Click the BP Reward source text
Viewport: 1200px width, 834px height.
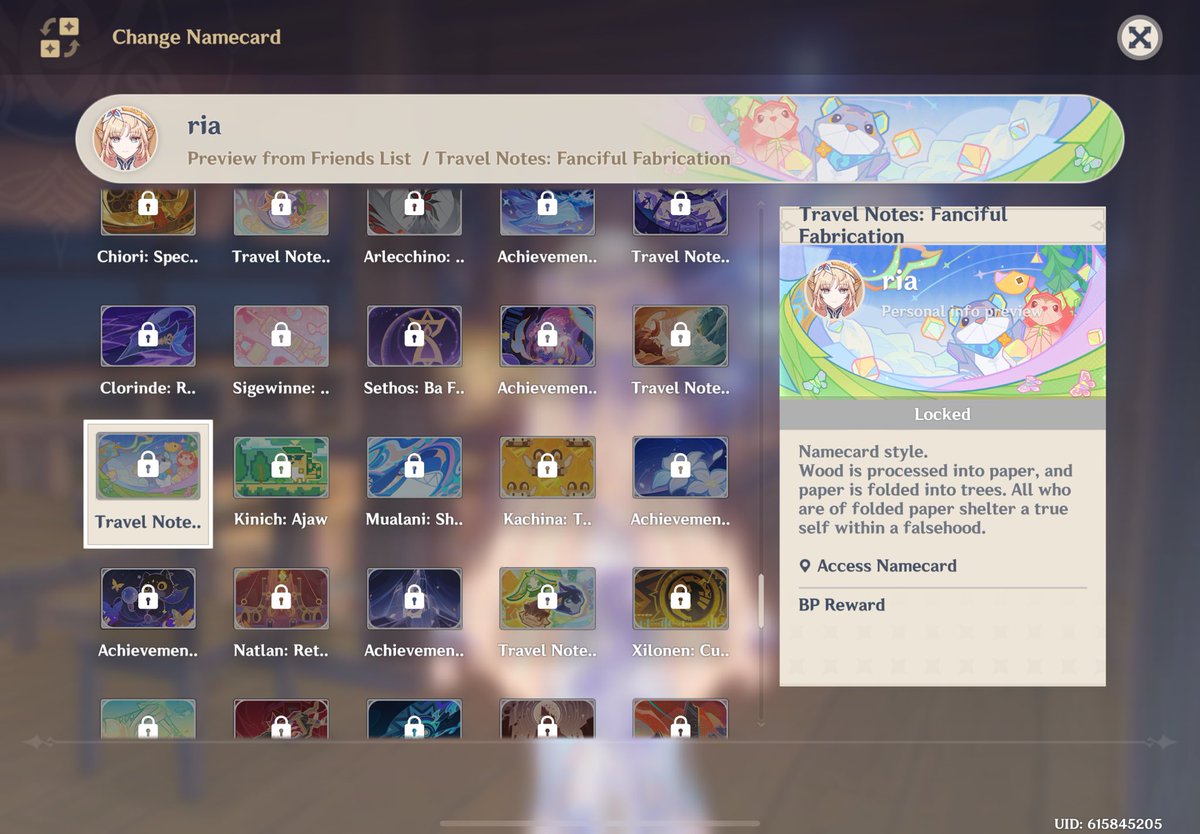(841, 605)
